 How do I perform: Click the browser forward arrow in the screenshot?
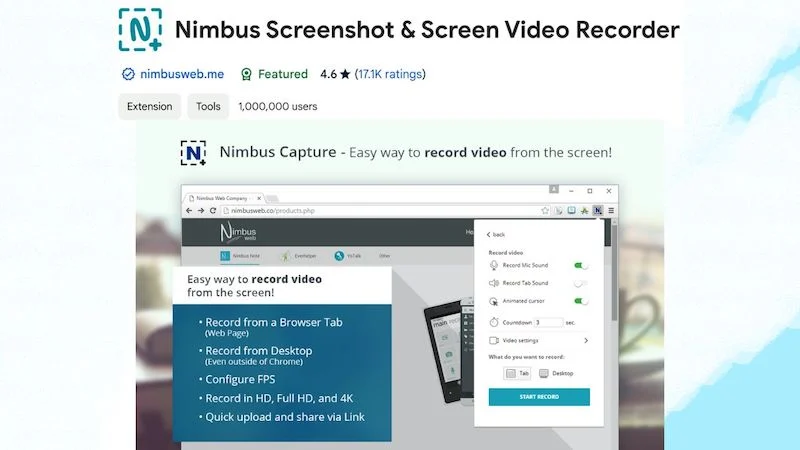pos(201,211)
